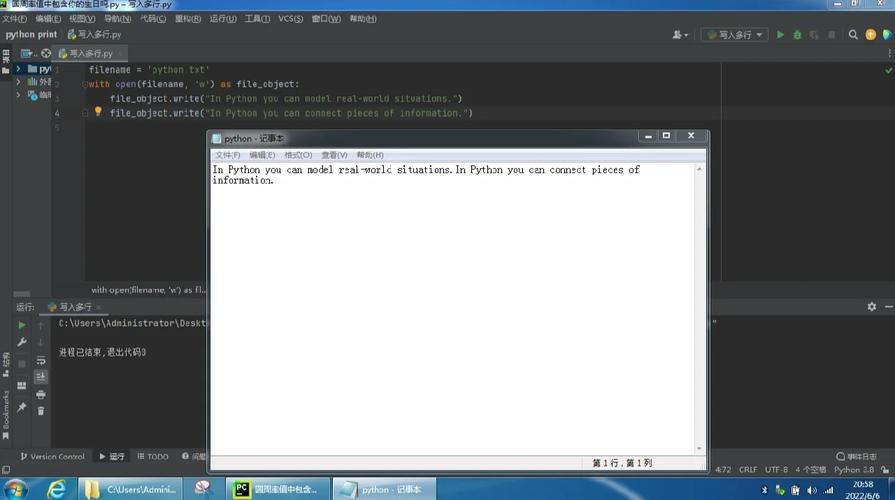Open Search Everywhere magnifier icon
The width and height of the screenshot is (895, 500).
(x=853, y=35)
